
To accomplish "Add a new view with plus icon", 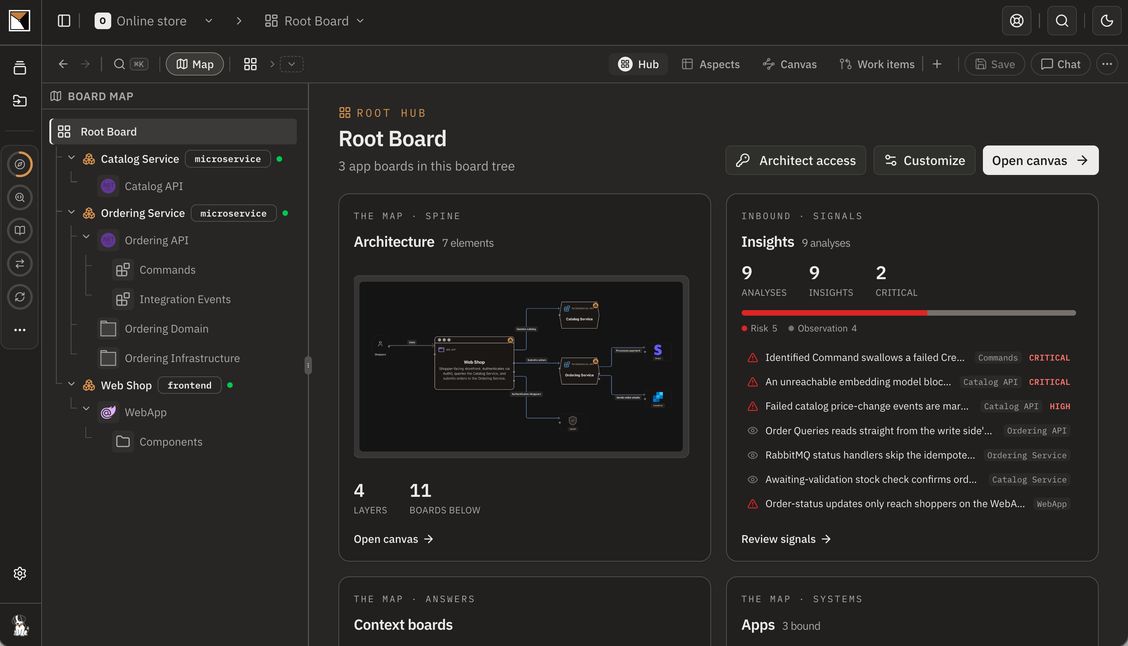I will [937, 64].
